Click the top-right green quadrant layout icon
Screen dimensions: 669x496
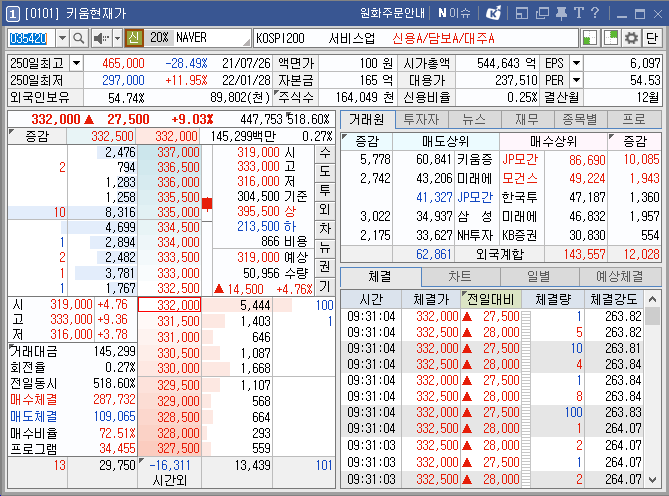(611, 38)
